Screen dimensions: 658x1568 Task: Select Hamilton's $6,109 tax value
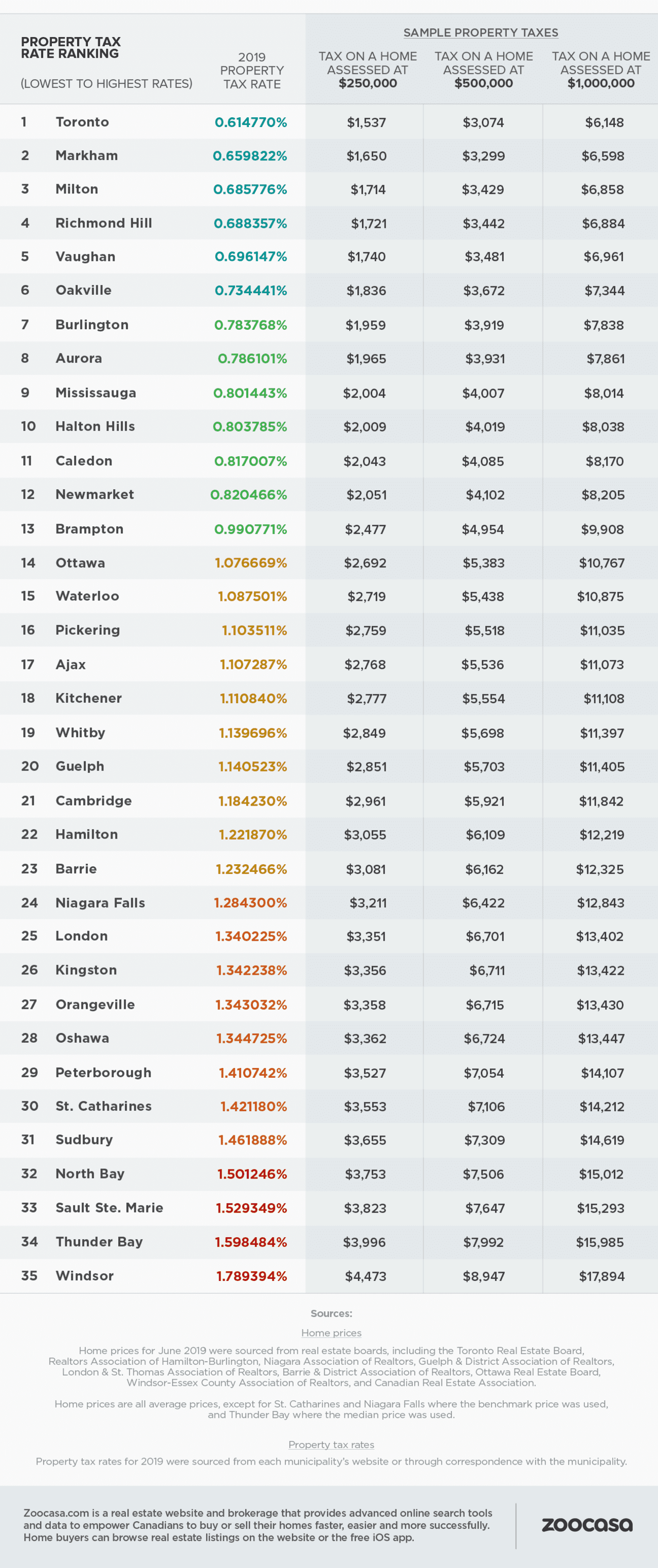click(x=485, y=834)
